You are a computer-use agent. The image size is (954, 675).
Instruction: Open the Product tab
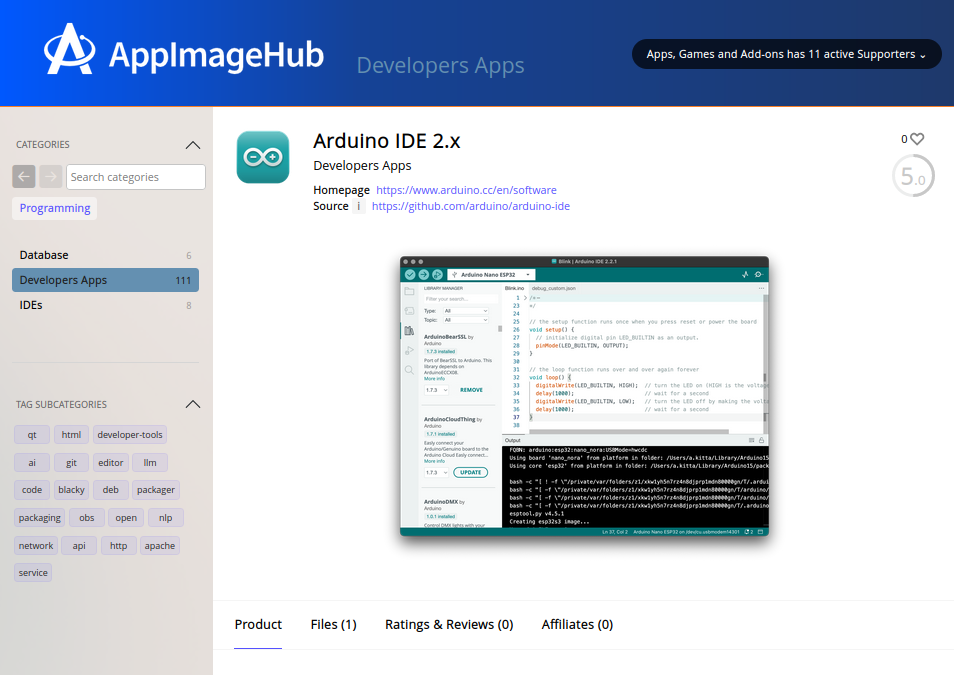(258, 624)
